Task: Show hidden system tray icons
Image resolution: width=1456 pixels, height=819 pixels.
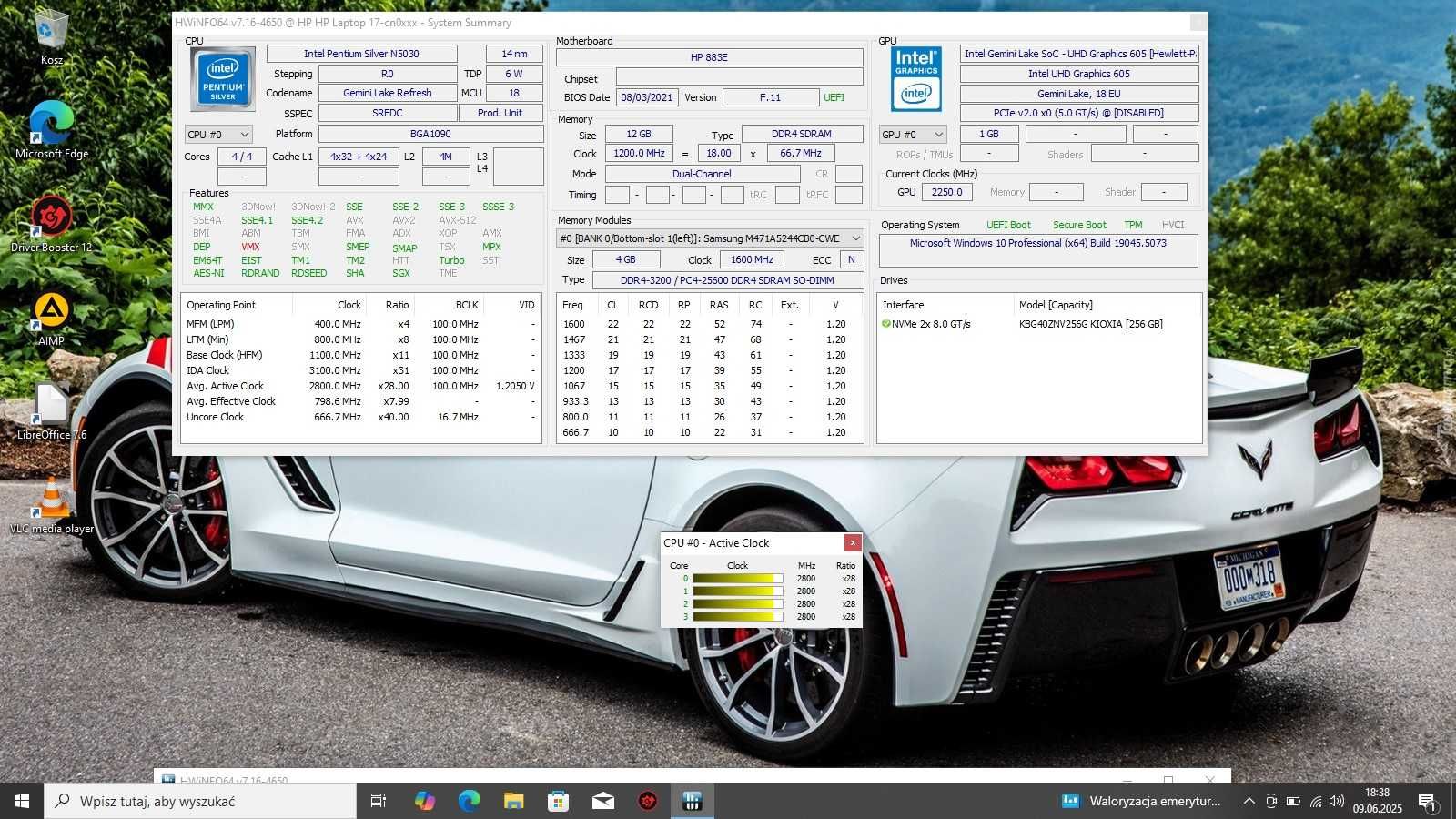Action: point(1249,801)
